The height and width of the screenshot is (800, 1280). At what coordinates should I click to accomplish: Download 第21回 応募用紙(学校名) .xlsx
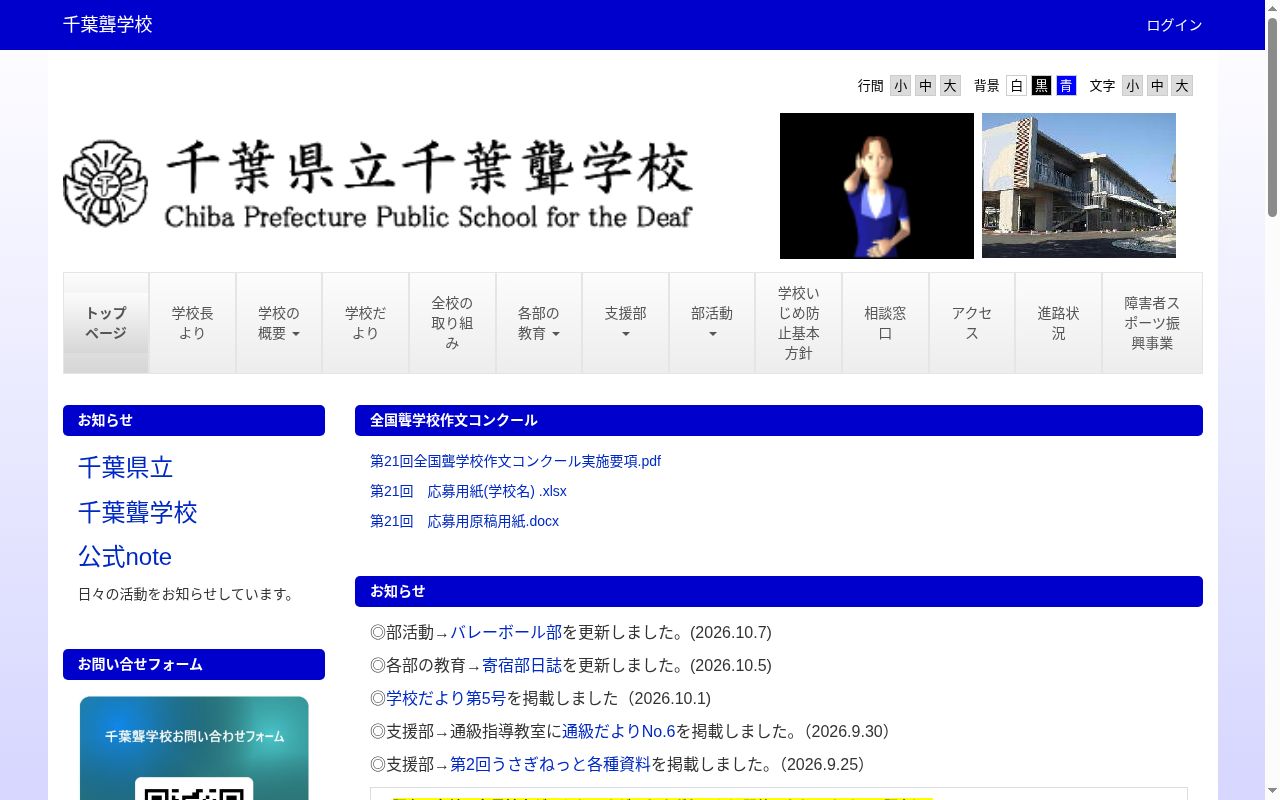468,491
